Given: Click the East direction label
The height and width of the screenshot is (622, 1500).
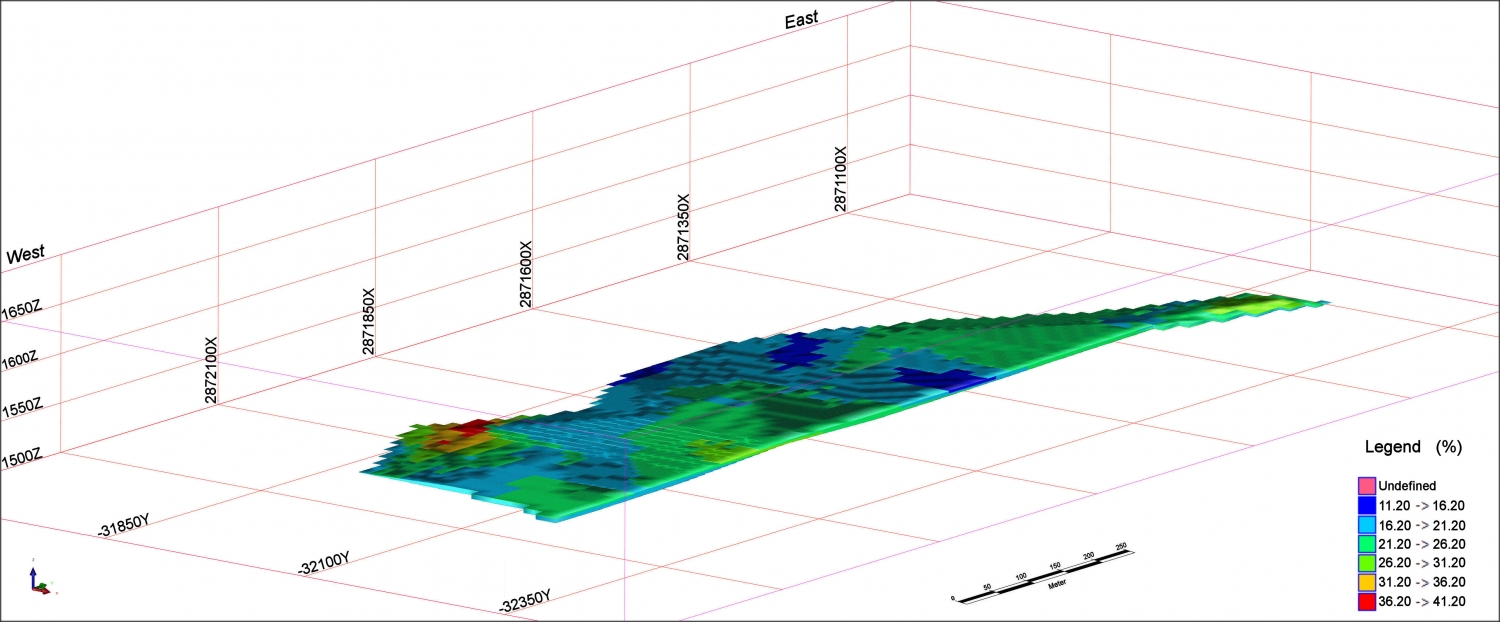Looking at the screenshot, I should pos(801,19).
